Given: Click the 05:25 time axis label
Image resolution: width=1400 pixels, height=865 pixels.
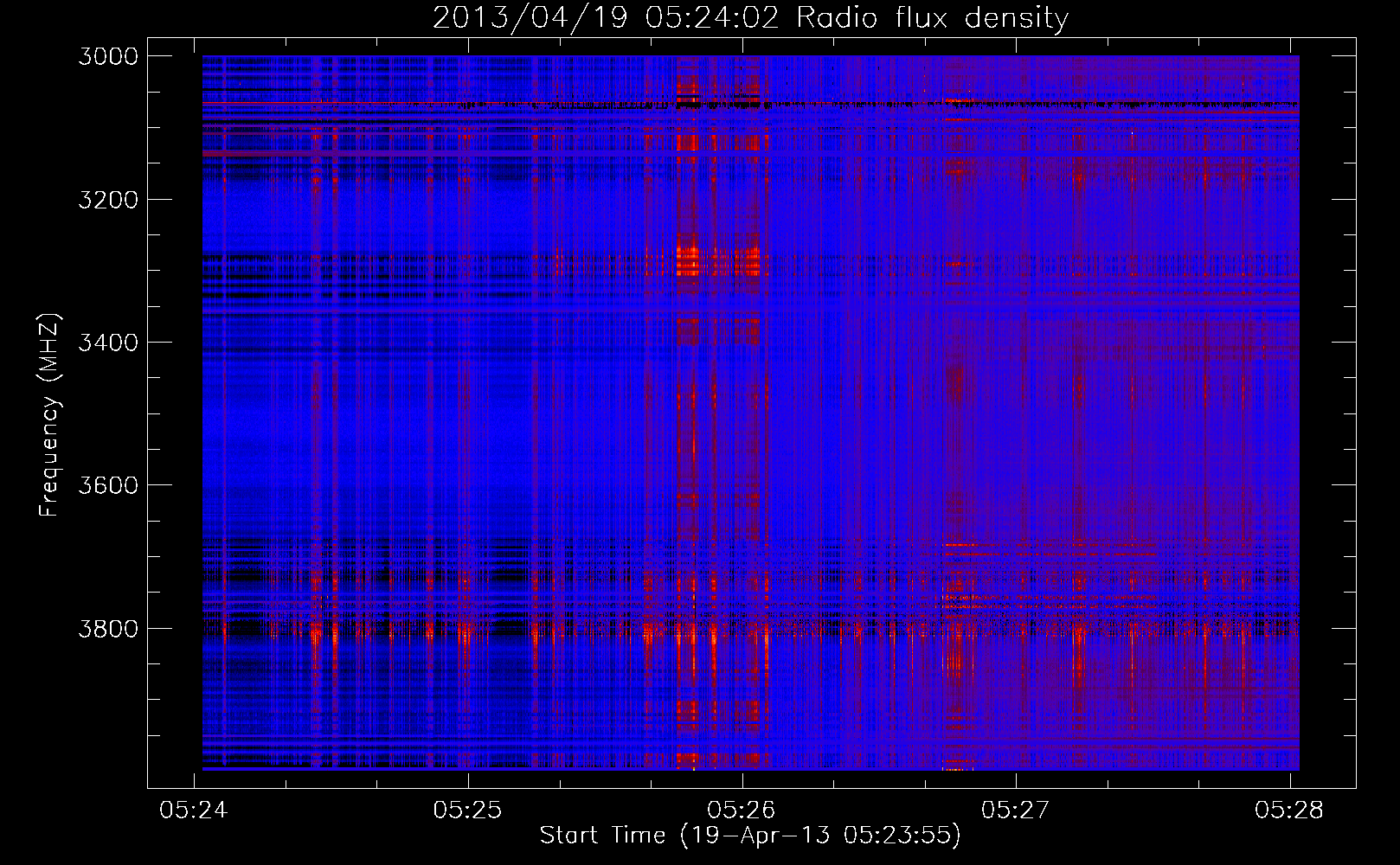Looking at the screenshot, I should pos(468,810).
